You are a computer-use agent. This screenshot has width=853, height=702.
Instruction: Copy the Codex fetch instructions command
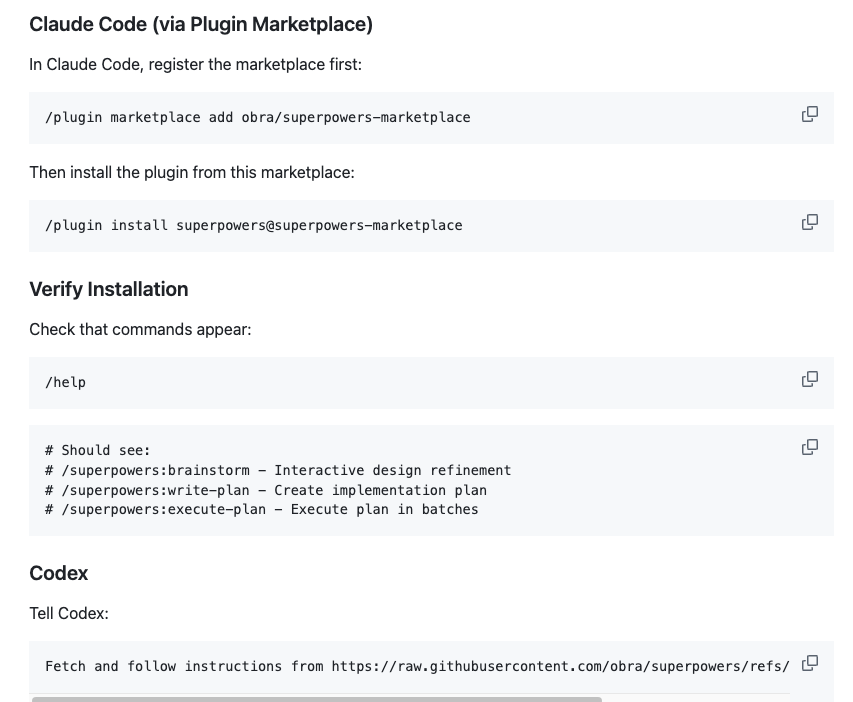810,663
